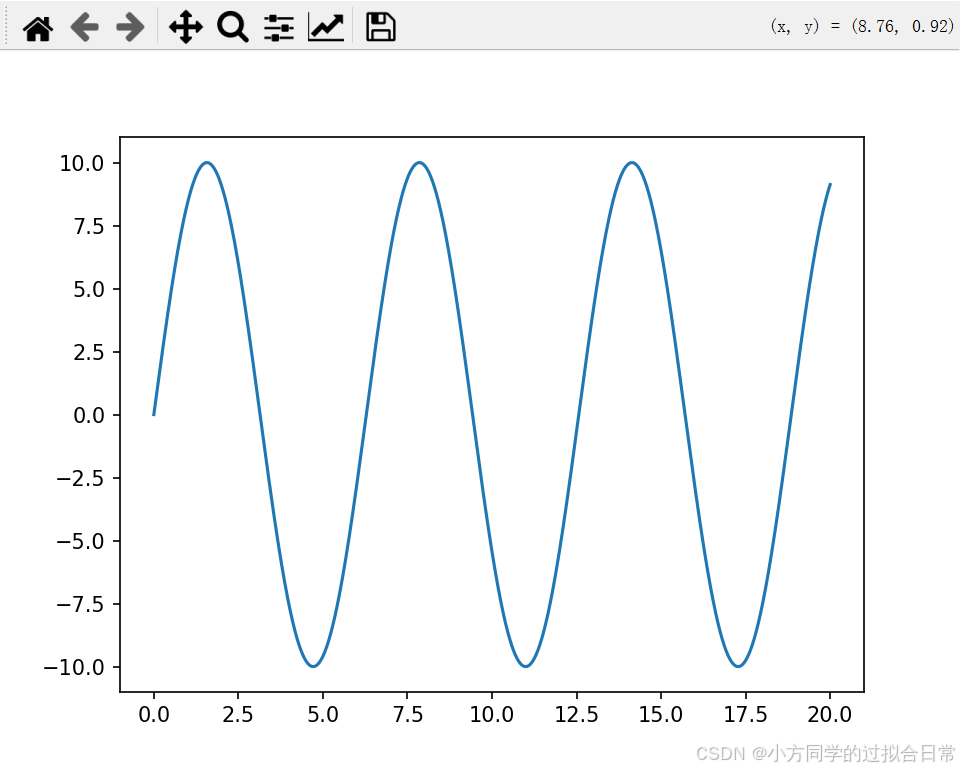This screenshot has height=771, width=960.
Task: Click the Home view icon
Action: pyautogui.click(x=38, y=27)
